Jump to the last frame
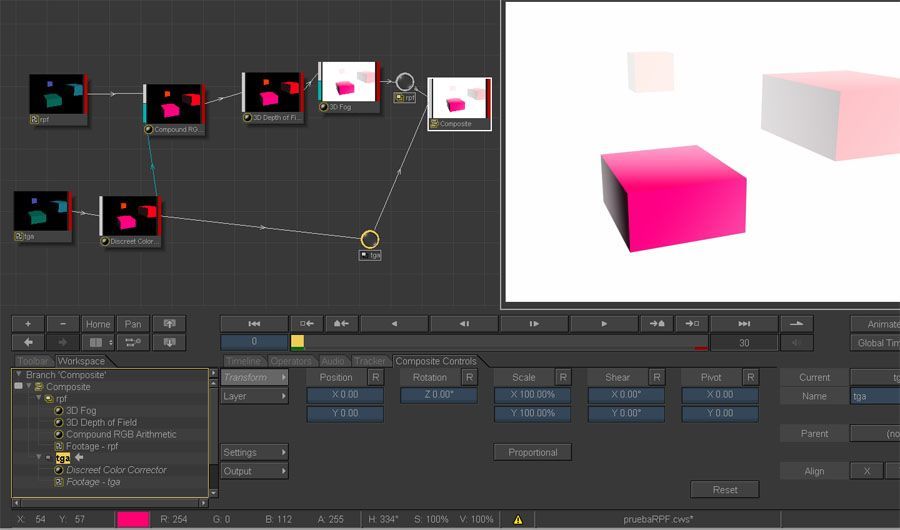 point(744,324)
